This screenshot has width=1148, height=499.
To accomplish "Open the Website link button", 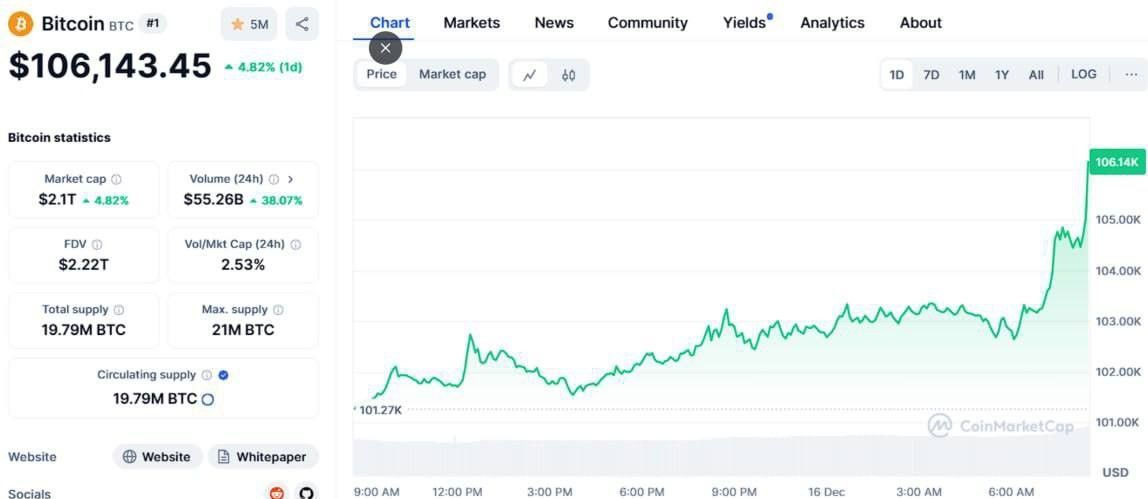I will click(157, 457).
